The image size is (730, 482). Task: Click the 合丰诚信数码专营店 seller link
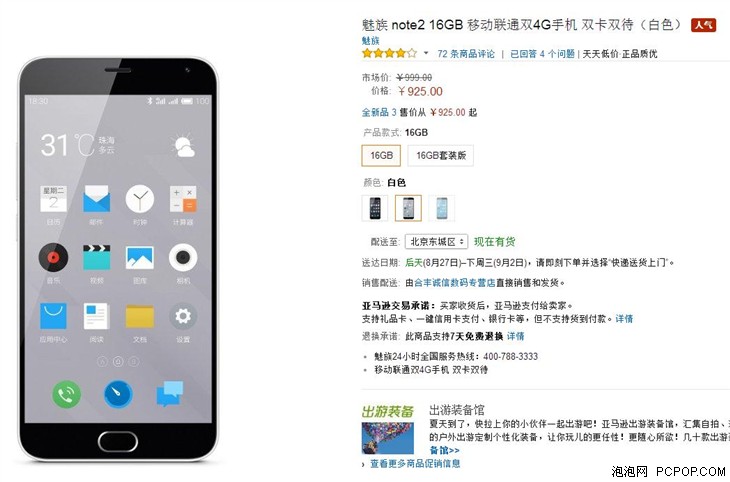tap(454, 283)
